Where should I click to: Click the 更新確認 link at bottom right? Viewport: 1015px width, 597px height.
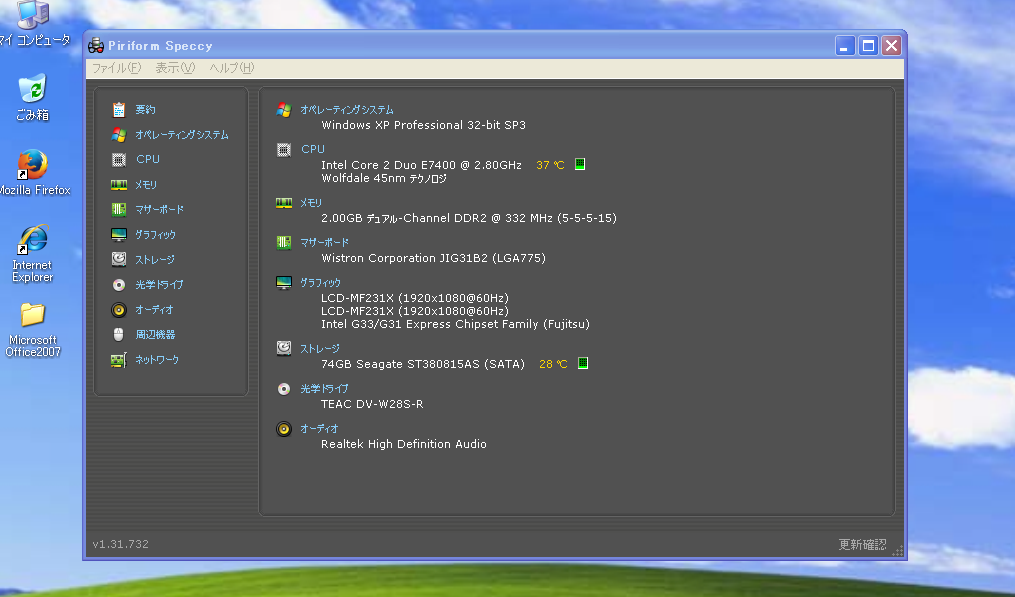[862, 544]
